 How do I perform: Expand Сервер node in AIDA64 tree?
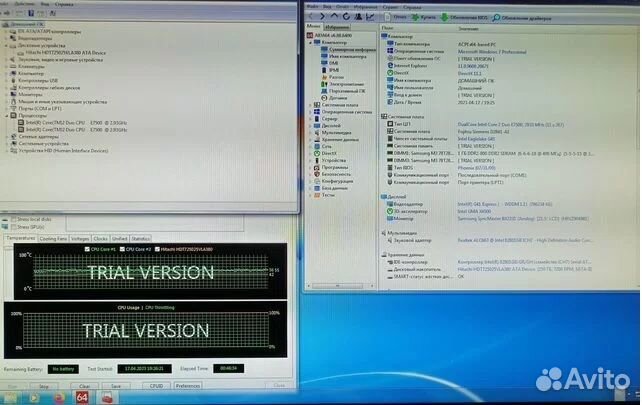point(310,119)
